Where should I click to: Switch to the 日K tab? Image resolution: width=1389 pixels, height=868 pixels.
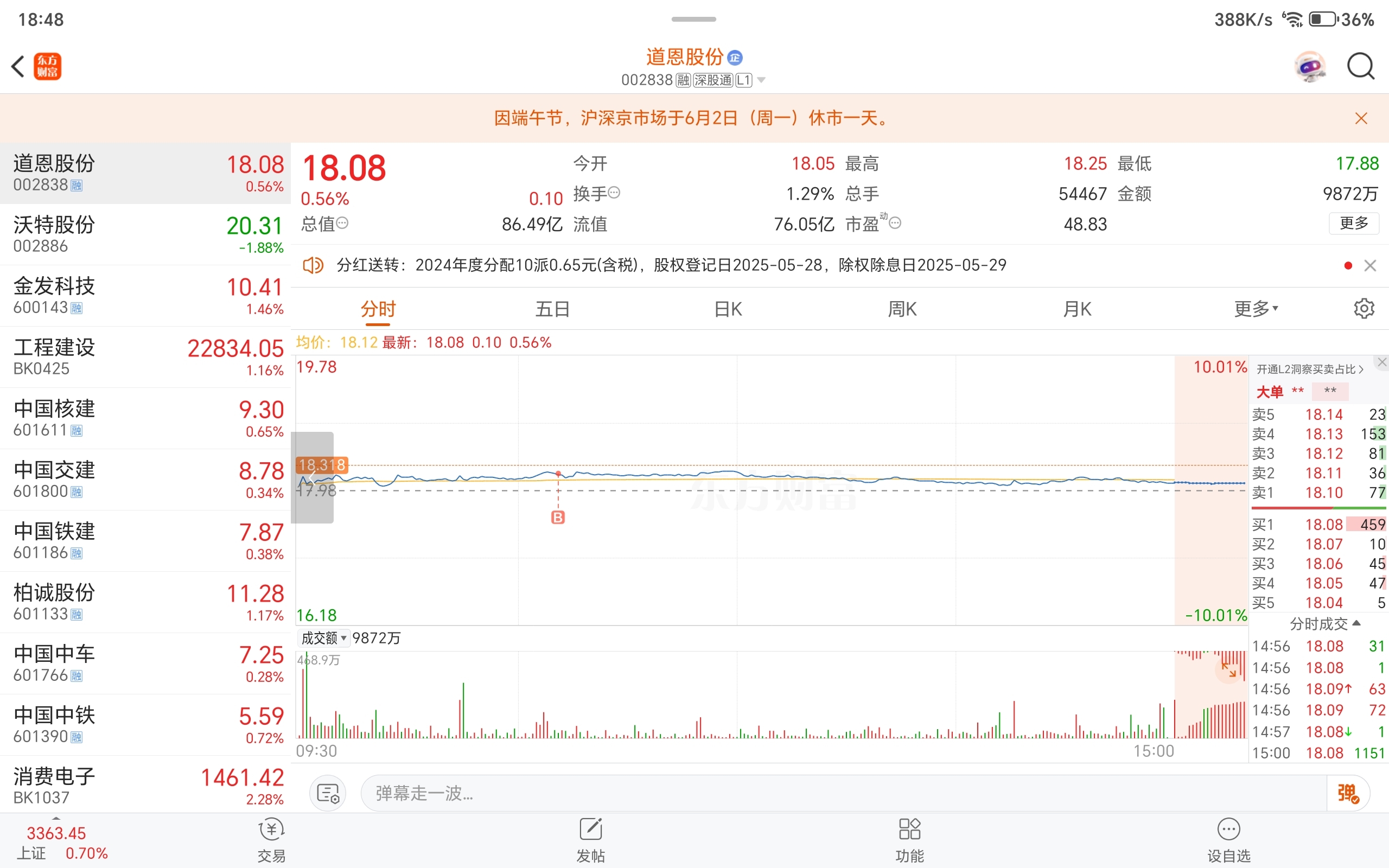[x=728, y=309]
